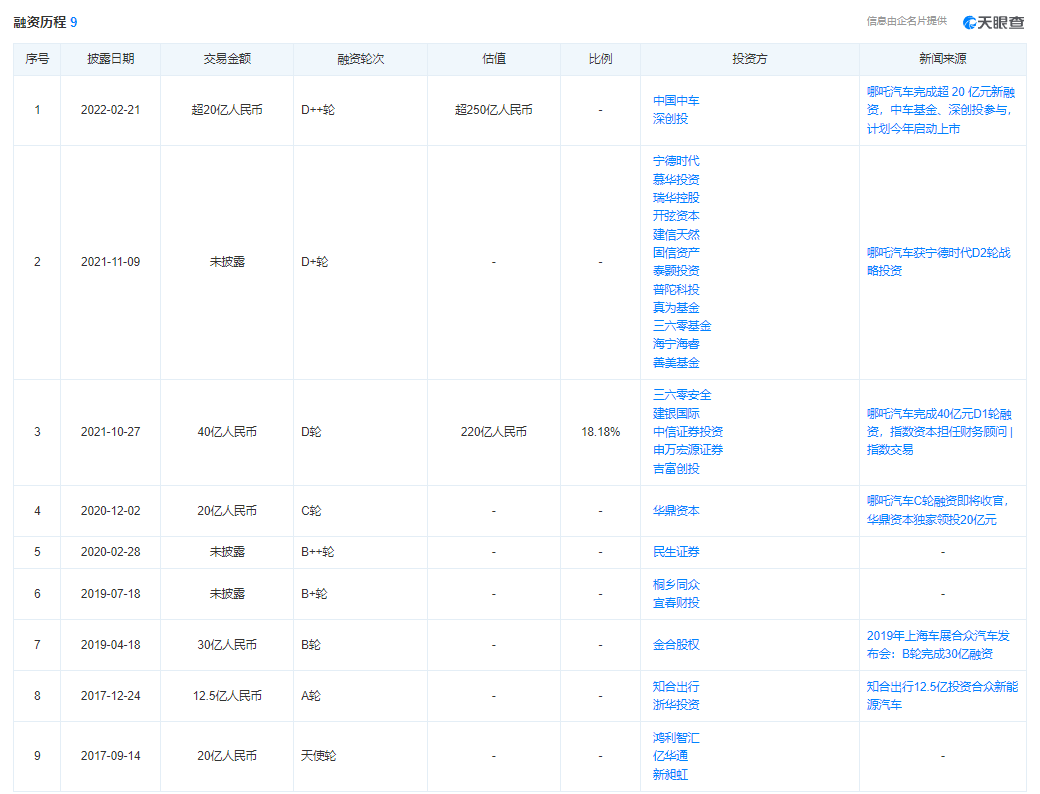Open investor link 深创投

tap(671, 119)
